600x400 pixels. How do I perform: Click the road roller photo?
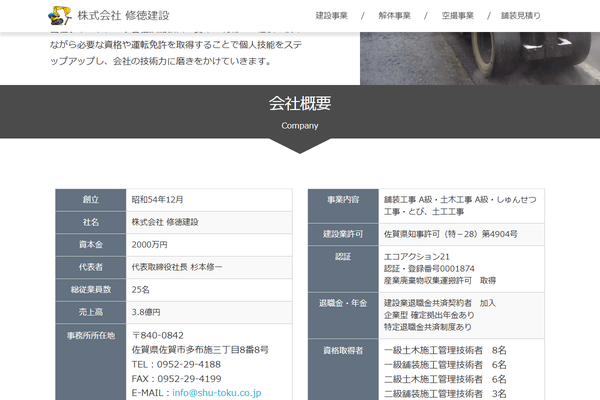480,58
